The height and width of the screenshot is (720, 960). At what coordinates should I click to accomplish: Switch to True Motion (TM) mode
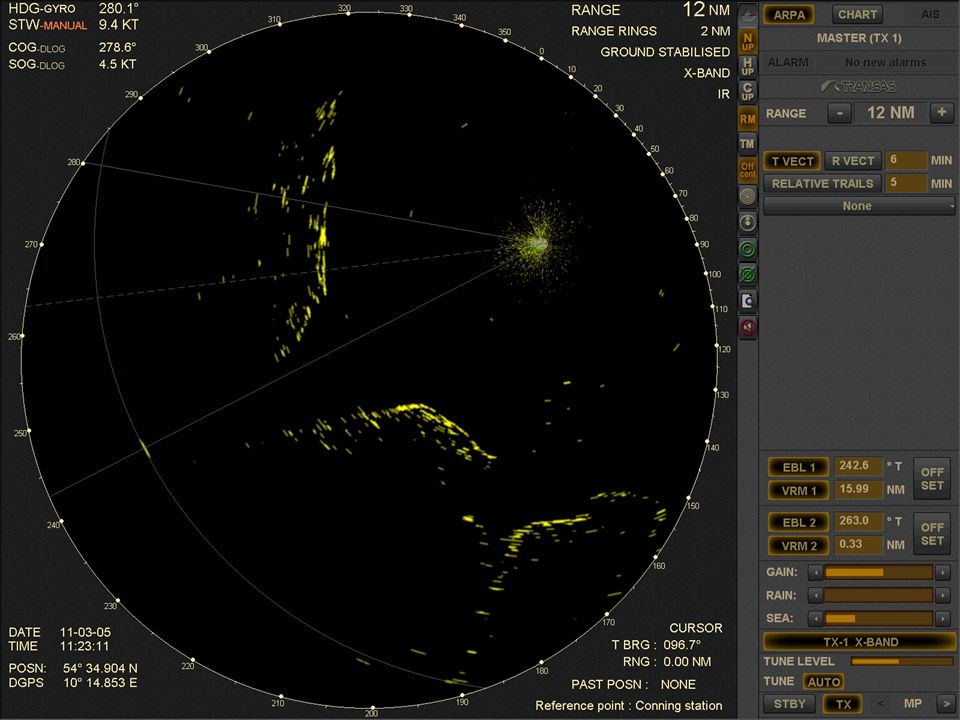pos(748,144)
